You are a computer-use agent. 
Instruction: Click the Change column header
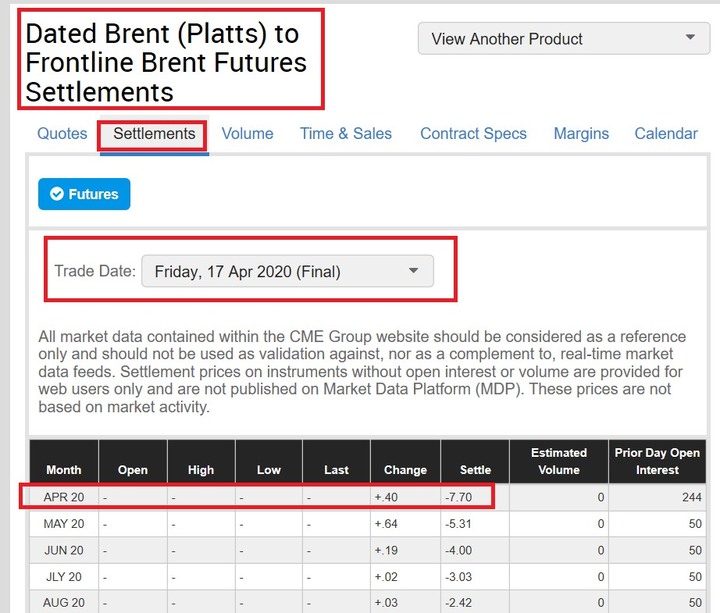coord(405,461)
